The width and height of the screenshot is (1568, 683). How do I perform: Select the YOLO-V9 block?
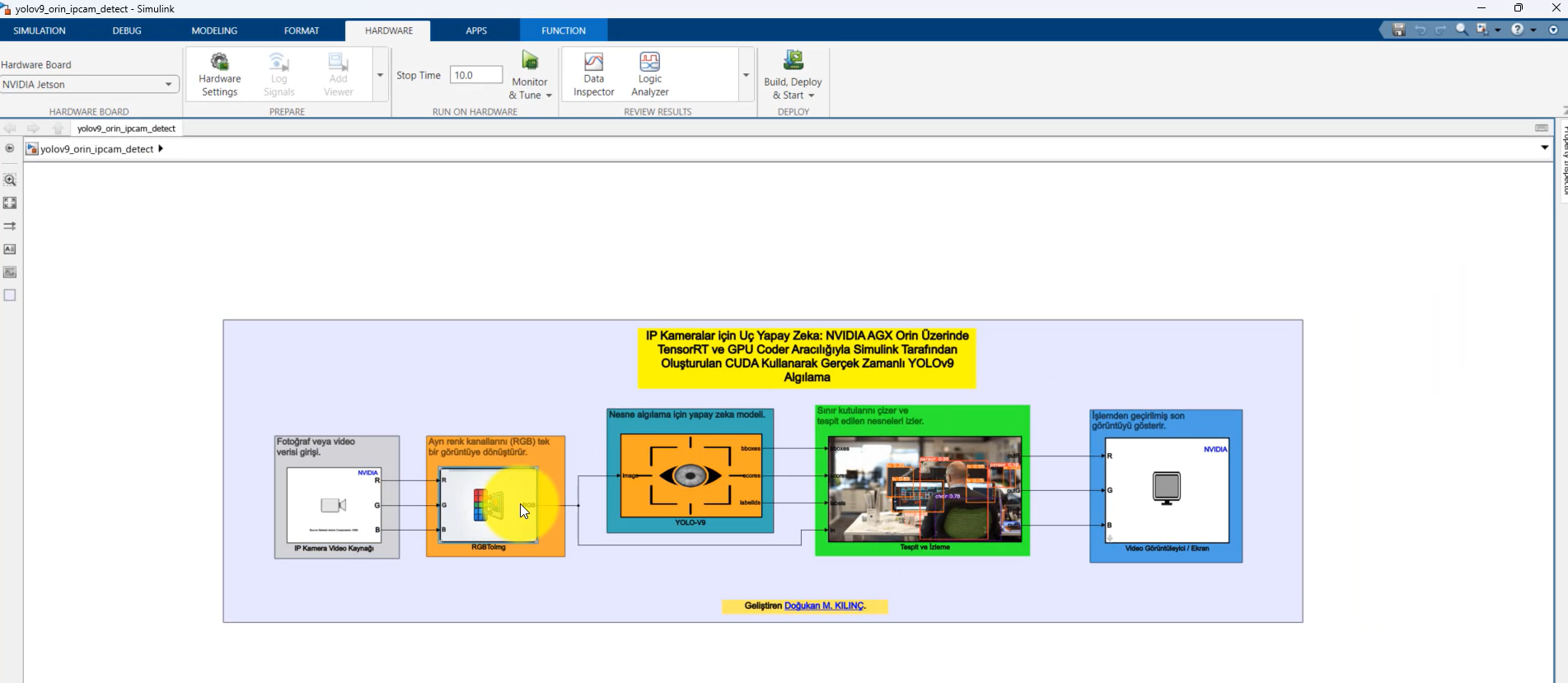pos(690,475)
